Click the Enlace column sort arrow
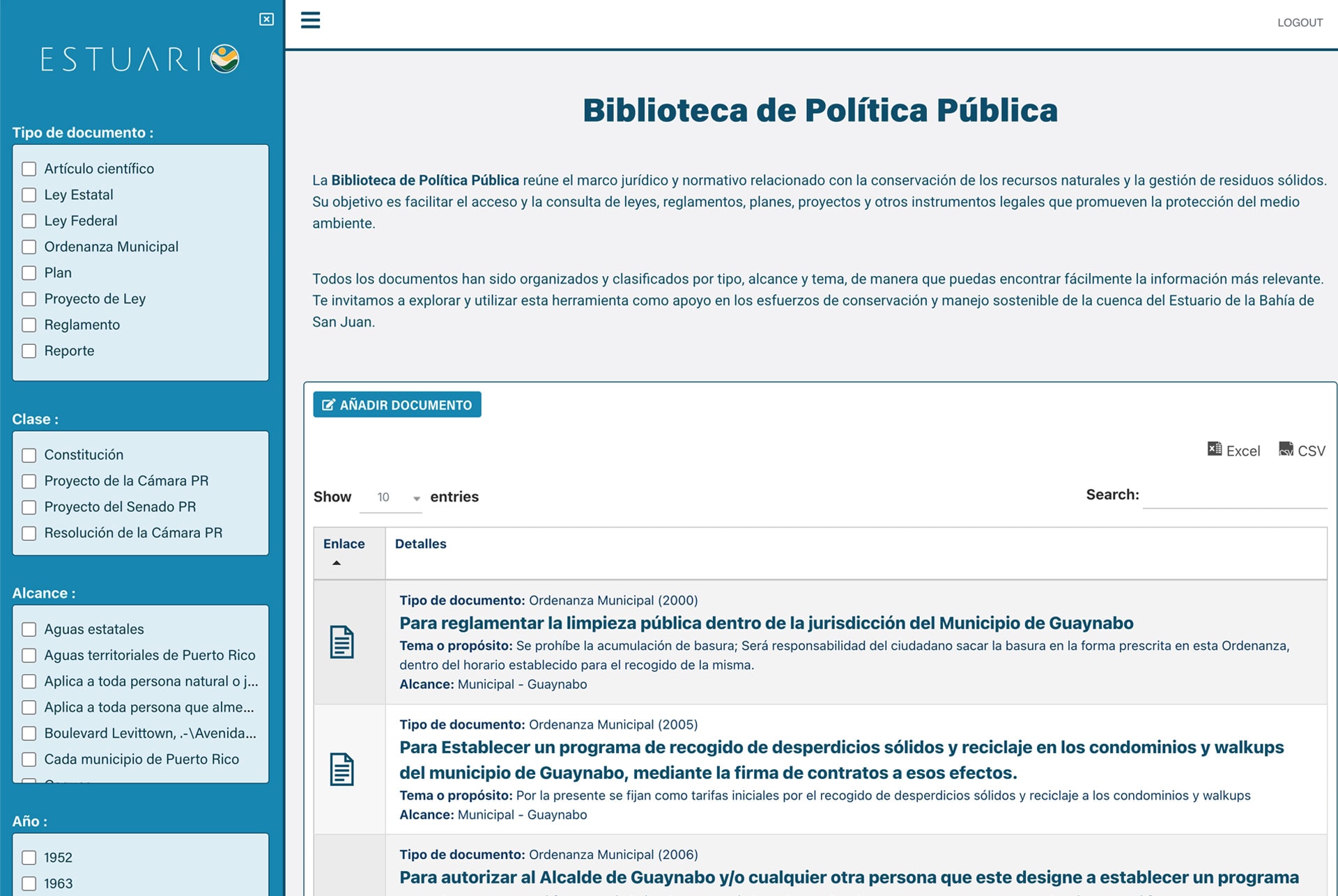The image size is (1338, 896). pyautogui.click(x=337, y=563)
